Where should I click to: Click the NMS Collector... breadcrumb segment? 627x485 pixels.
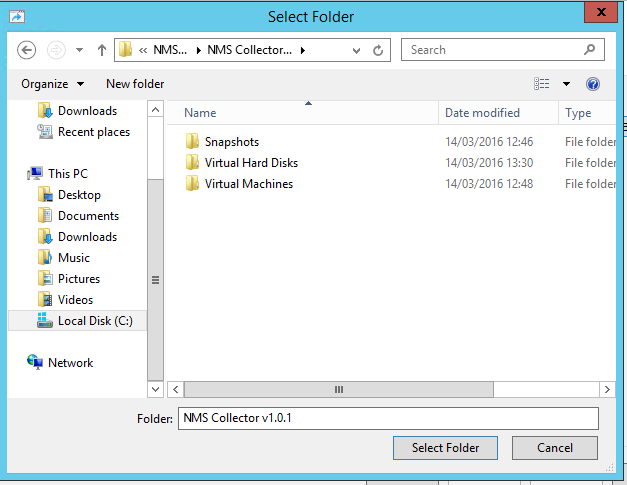coord(250,50)
